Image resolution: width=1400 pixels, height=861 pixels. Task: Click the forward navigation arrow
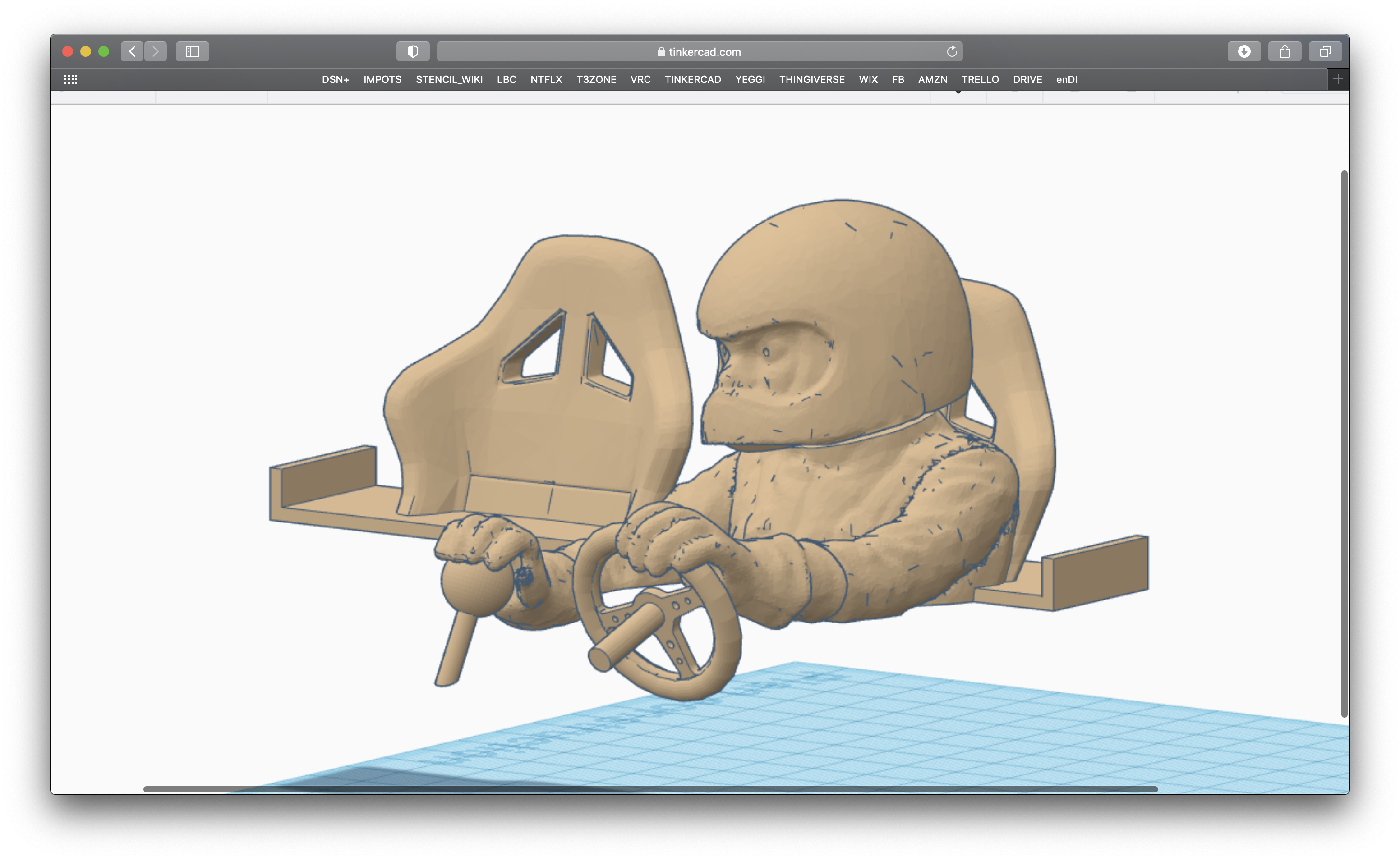click(156, 51)
